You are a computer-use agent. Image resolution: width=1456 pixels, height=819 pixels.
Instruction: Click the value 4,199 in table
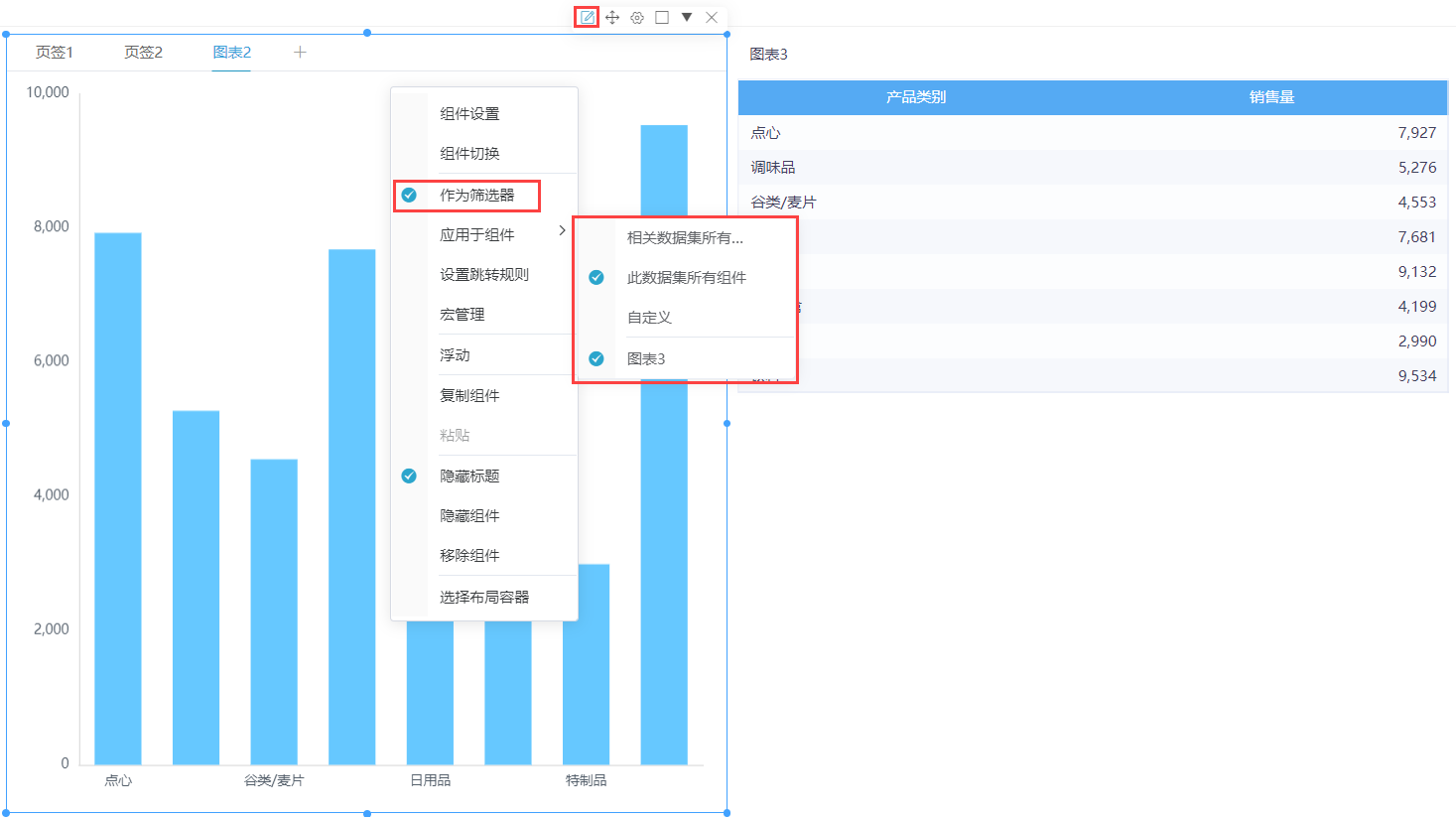point(1417,307)
